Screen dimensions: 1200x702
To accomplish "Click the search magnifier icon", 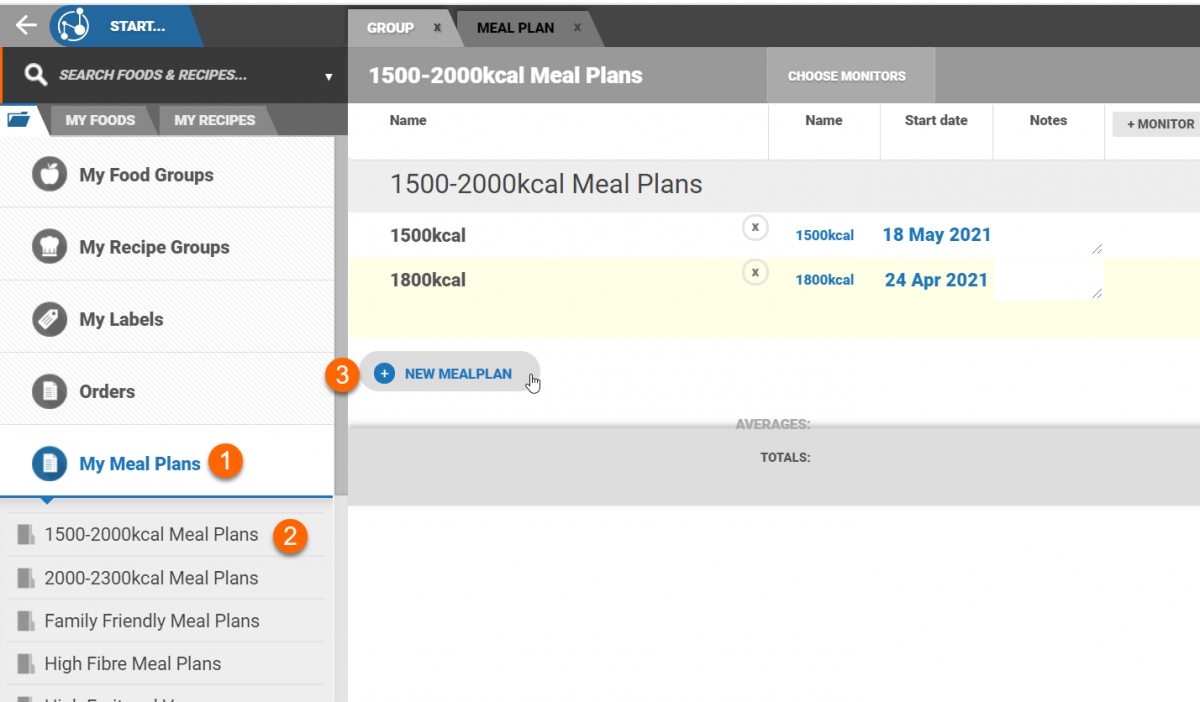I will coord(36,75).
